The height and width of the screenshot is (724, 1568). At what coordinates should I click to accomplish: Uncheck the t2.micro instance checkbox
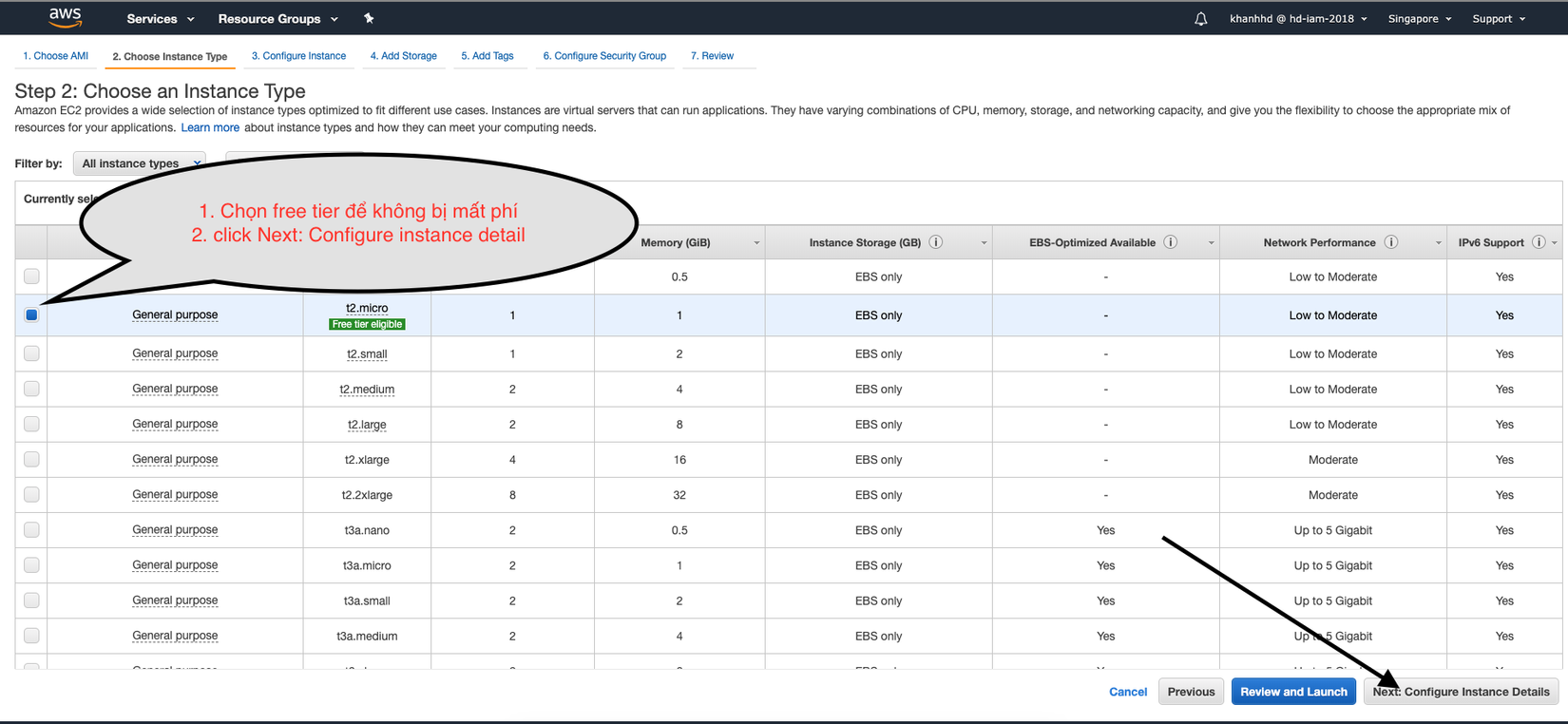(31, 314)
